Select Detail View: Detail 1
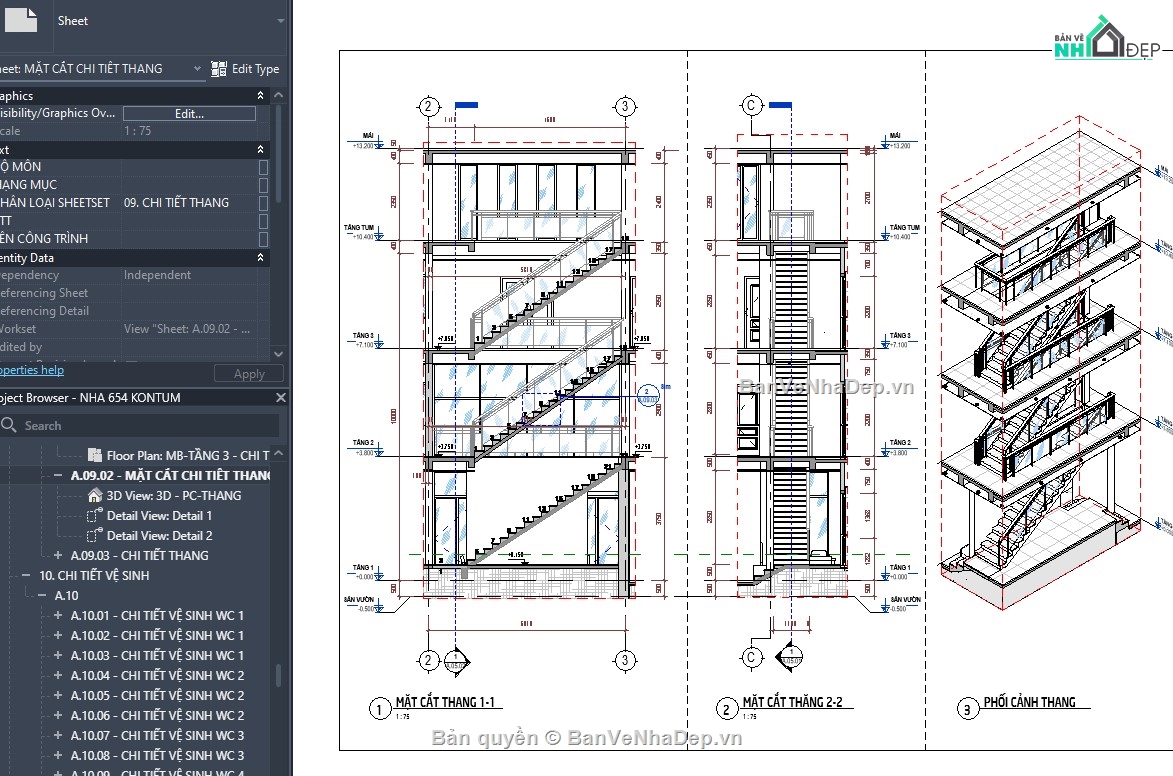The image size is (1173, 776). [x=159, y=516]
